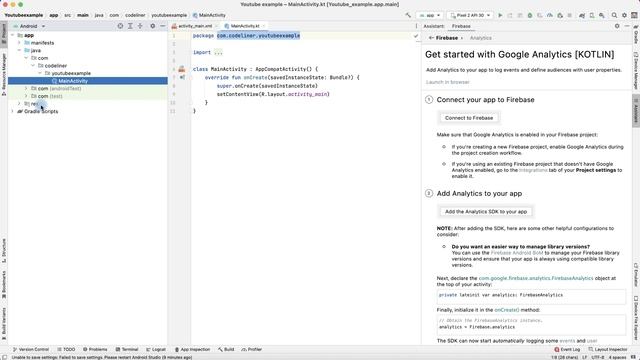Image resolution: width=640 pixels, height=360 pixels.
Task: Open the Terminal tool tab
Action: click(x=127, y=349)
